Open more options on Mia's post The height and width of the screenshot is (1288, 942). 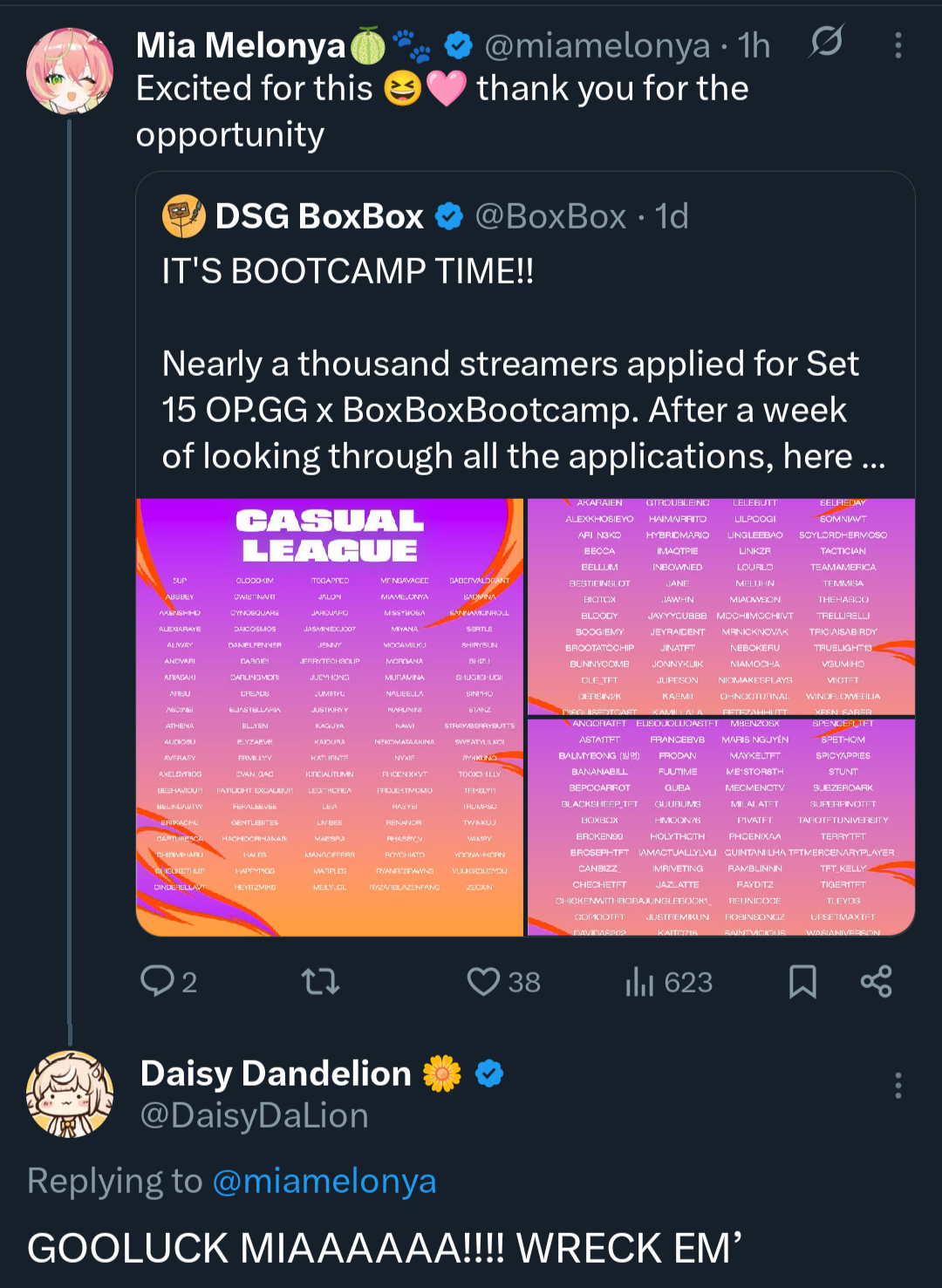point(898,45)
